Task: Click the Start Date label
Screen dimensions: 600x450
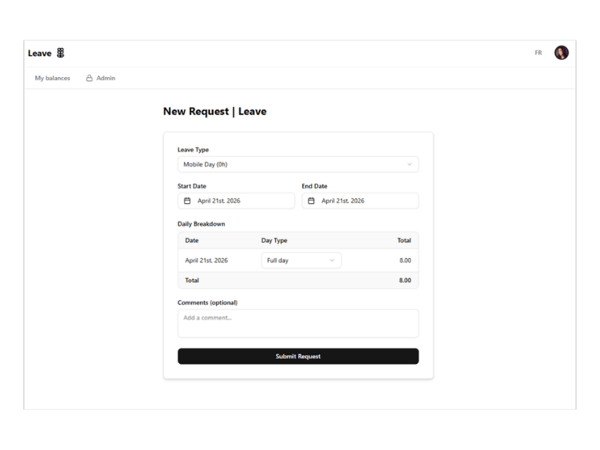Action: coord(192,186)
